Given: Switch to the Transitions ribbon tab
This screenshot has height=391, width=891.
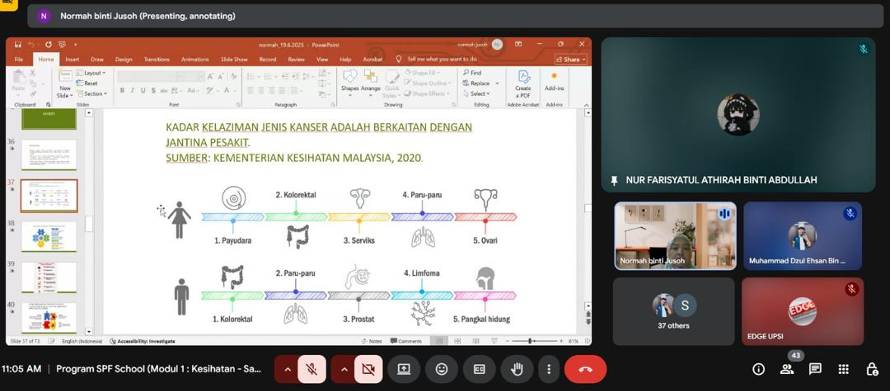Looking at the screenshot, I should [x=157, y=59].
